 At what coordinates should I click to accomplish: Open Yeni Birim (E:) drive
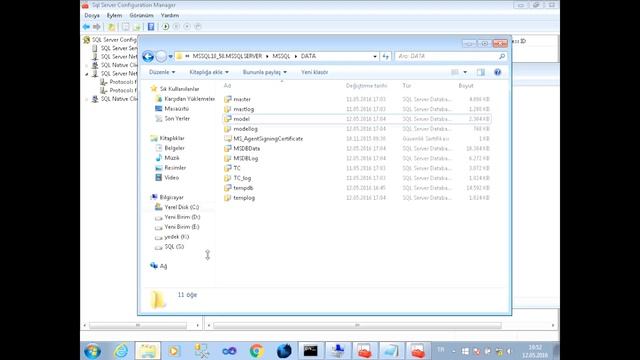coord(182,227)
